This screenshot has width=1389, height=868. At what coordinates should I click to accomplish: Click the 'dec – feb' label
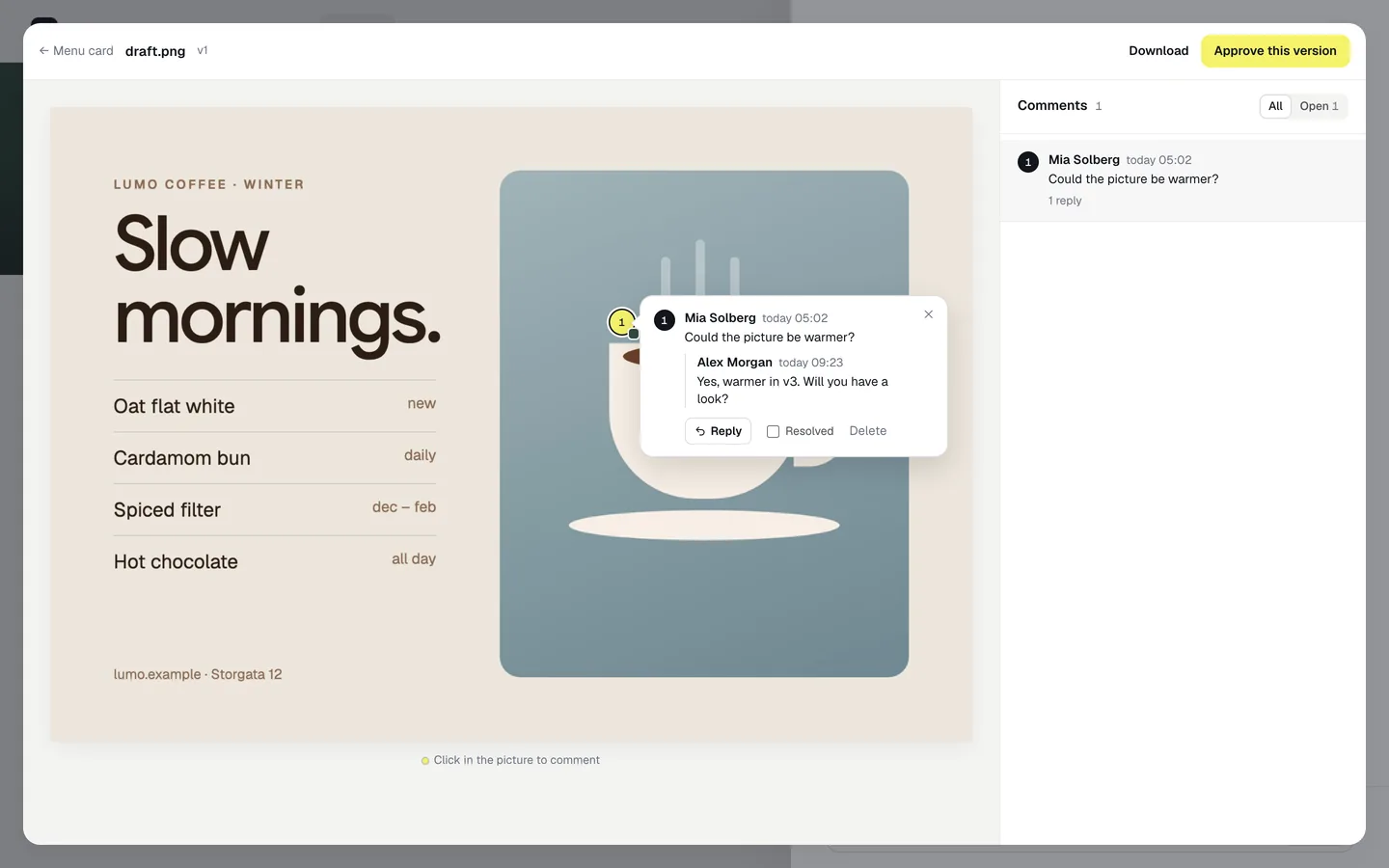point(404,507)
